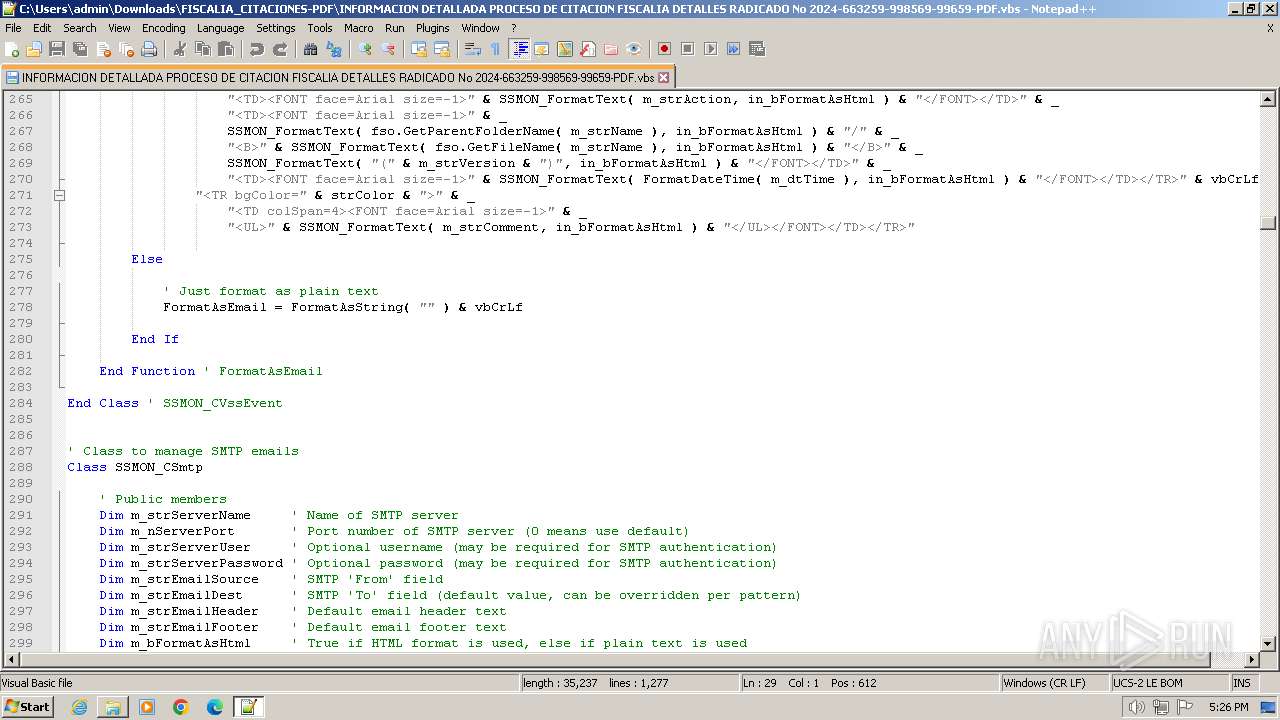Click the Close All toolbar icon

point(126,49)
